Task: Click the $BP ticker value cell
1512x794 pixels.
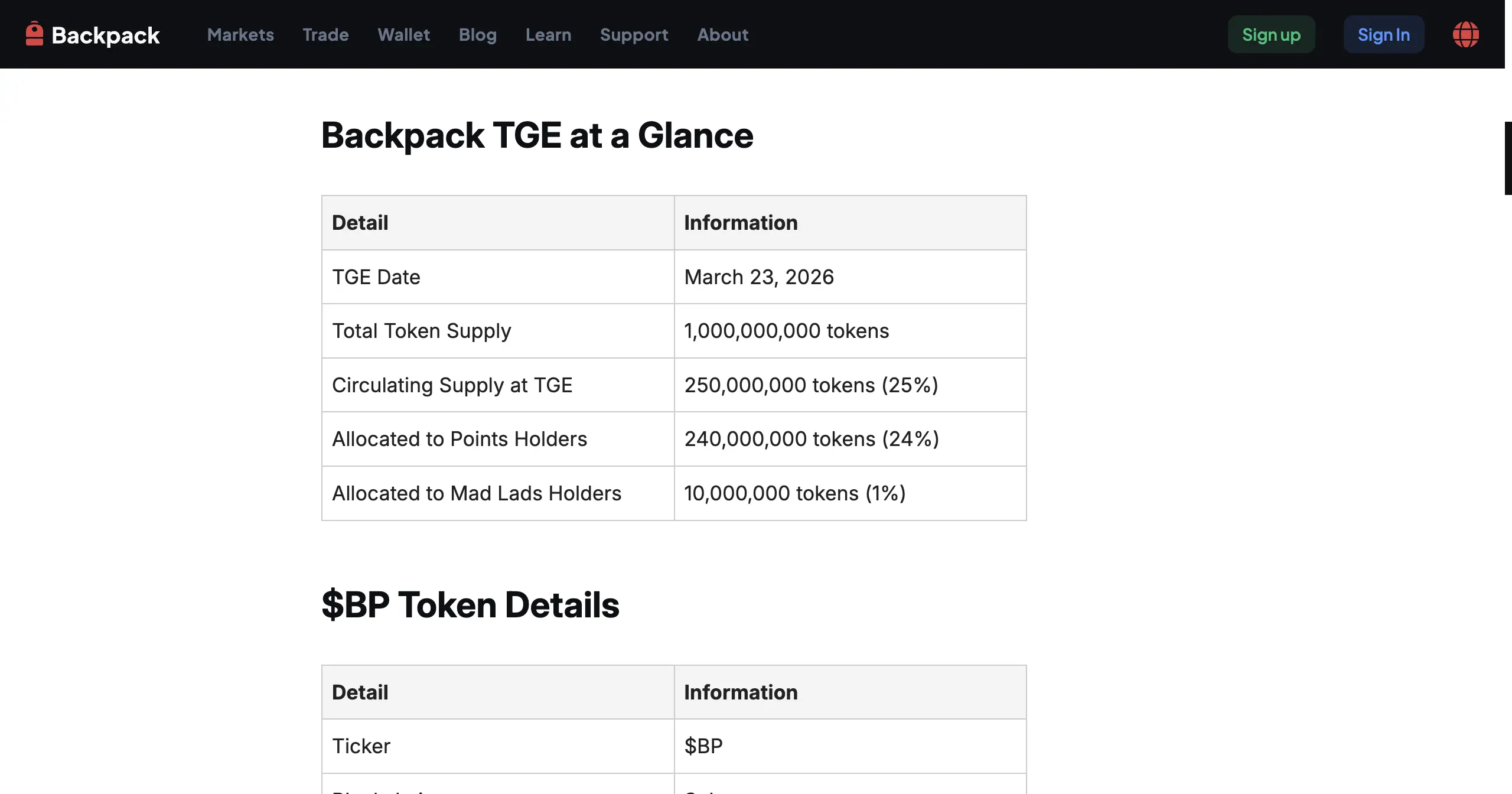Action: click(x=850, y=746)
